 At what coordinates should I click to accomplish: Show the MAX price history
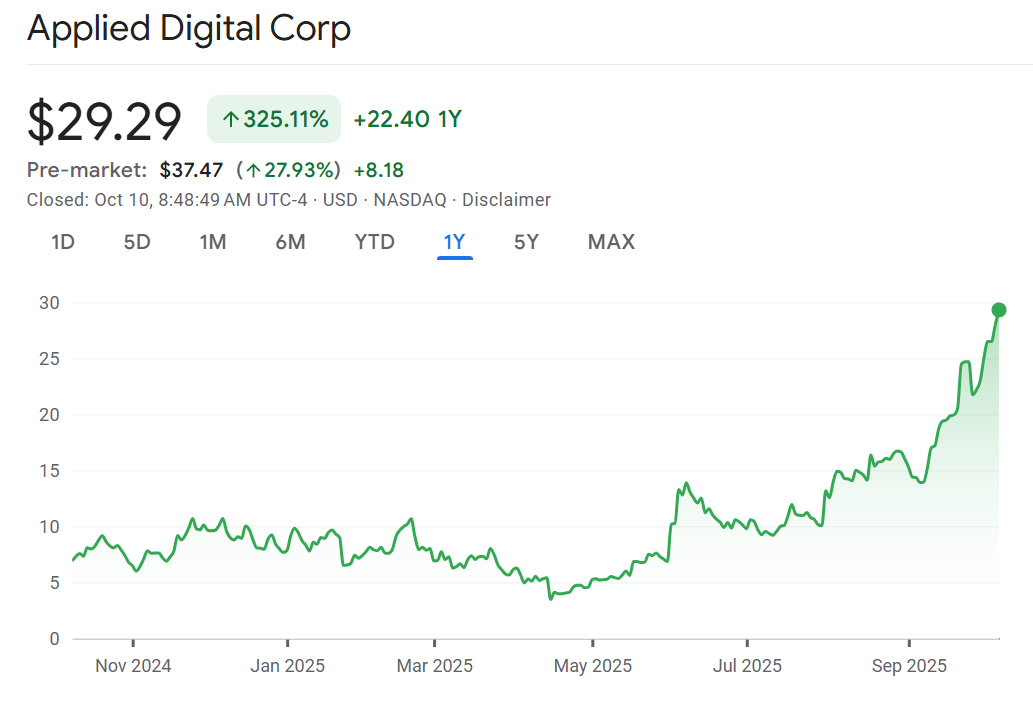pos(611,242)
